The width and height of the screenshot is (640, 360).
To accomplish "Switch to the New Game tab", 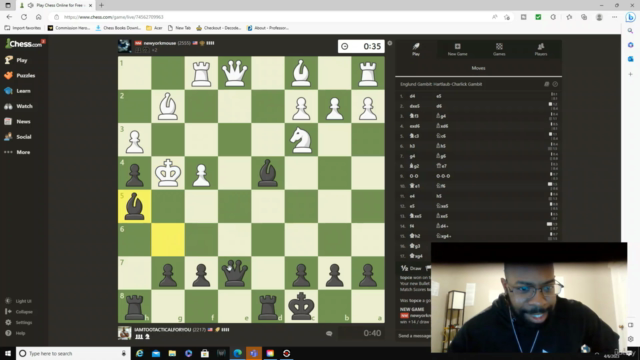I will click(x=458, y=49).
